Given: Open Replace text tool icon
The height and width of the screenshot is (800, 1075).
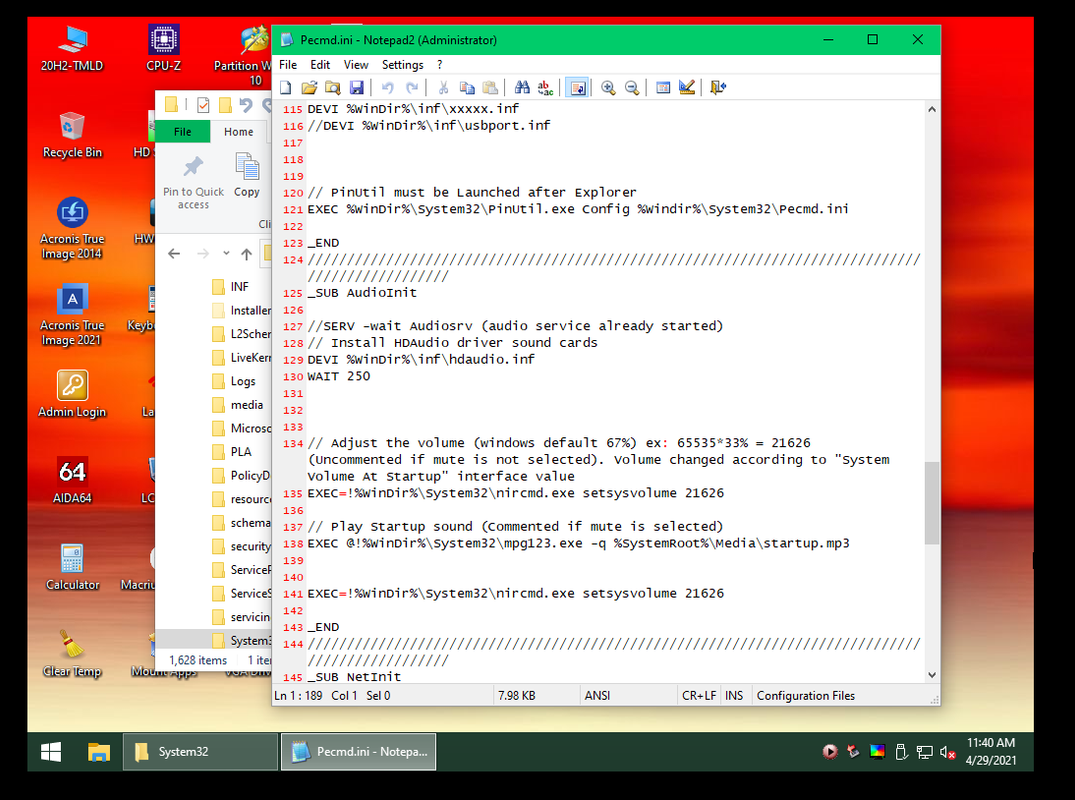Looking at the screenshot, I should pyautogui.click(x=546, y=87).
